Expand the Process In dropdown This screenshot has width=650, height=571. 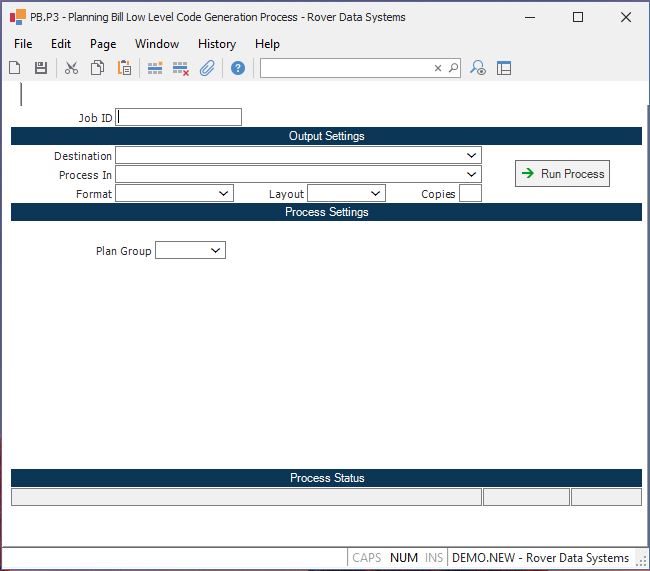pos(471,175)
